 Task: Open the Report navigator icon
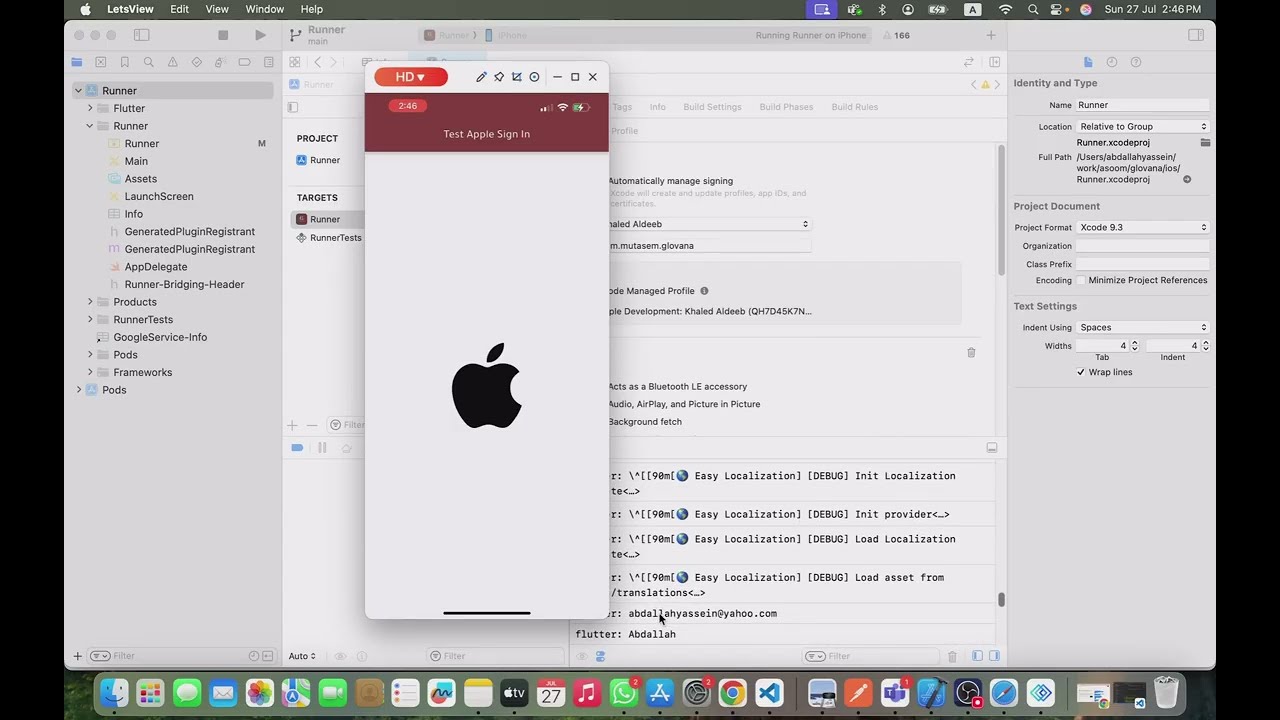coord(268,62)
